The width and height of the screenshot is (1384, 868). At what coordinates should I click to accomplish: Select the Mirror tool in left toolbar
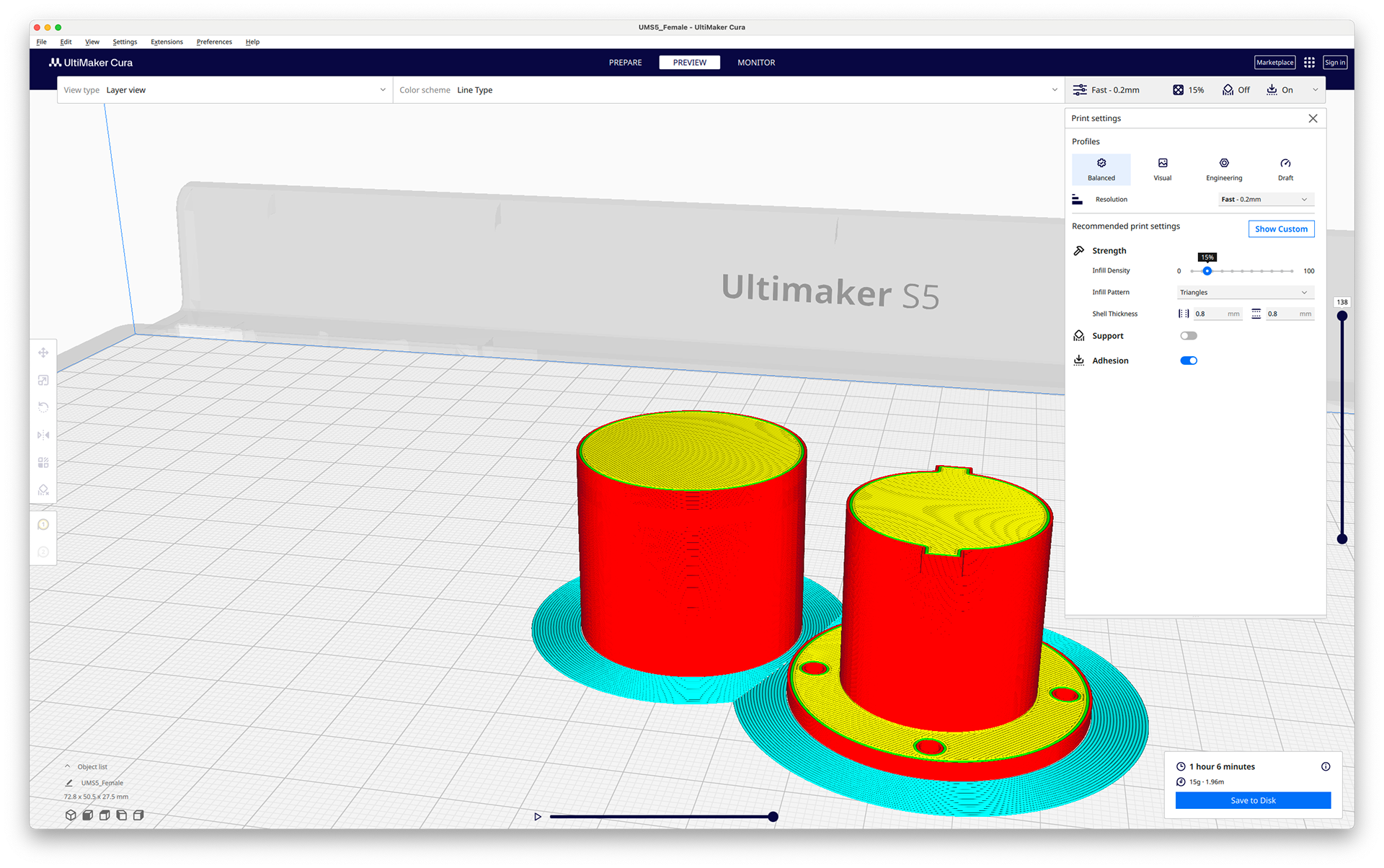[43, 435]
